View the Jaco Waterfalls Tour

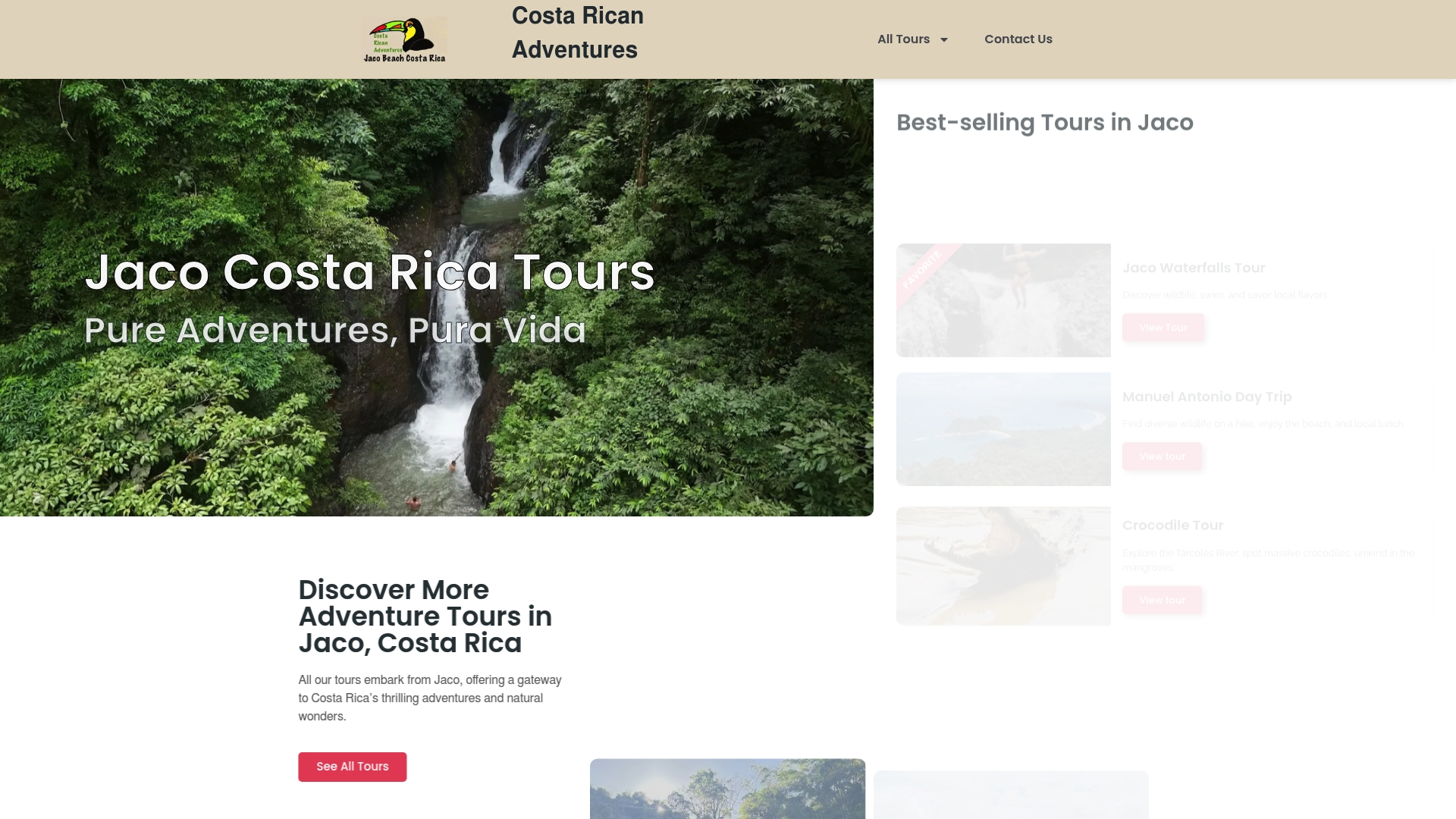tap(1163, 328)
